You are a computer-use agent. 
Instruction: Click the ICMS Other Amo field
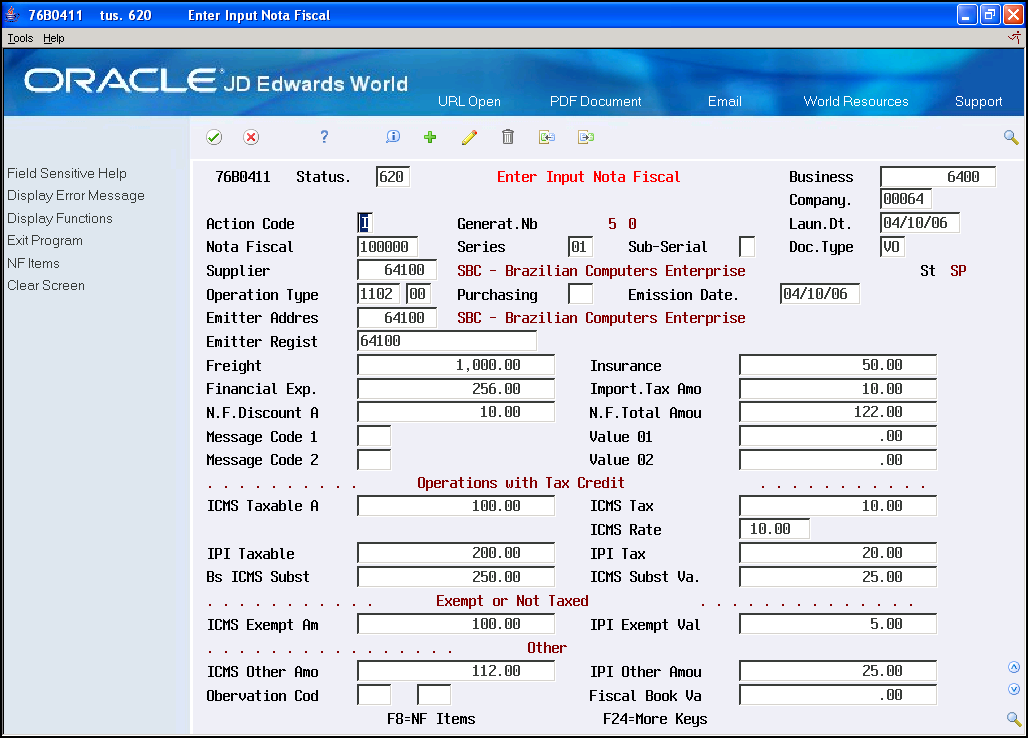click(456, 670)
